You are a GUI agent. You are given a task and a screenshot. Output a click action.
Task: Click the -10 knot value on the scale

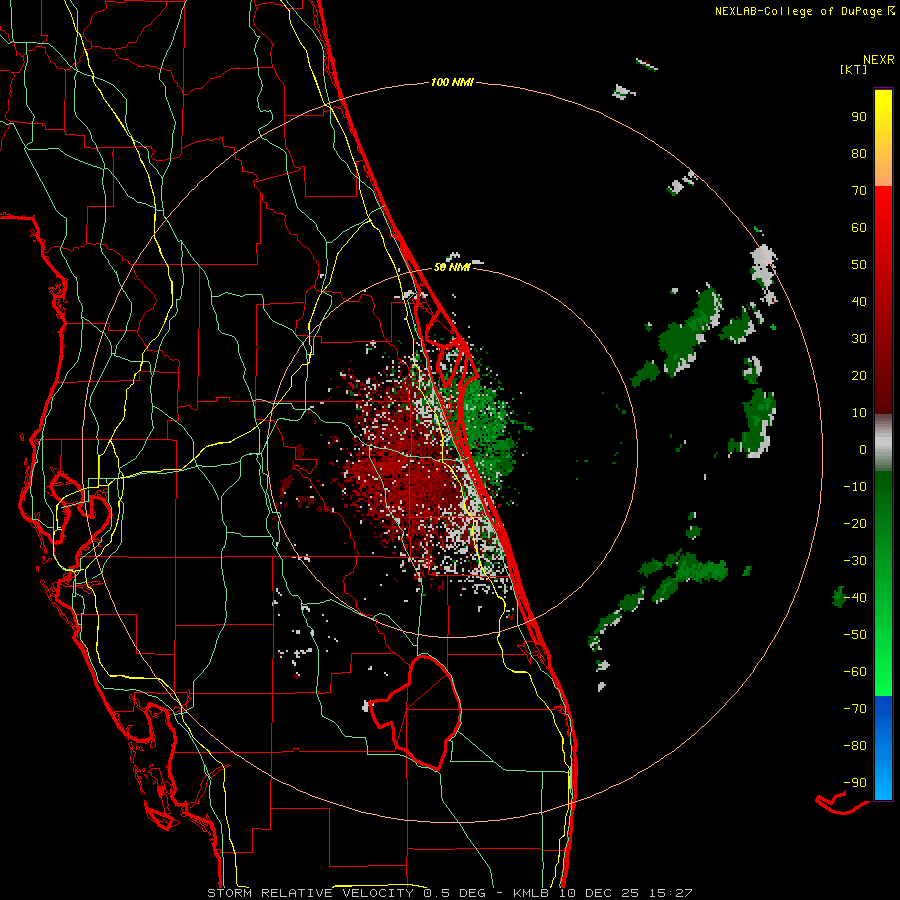point(855,487)
